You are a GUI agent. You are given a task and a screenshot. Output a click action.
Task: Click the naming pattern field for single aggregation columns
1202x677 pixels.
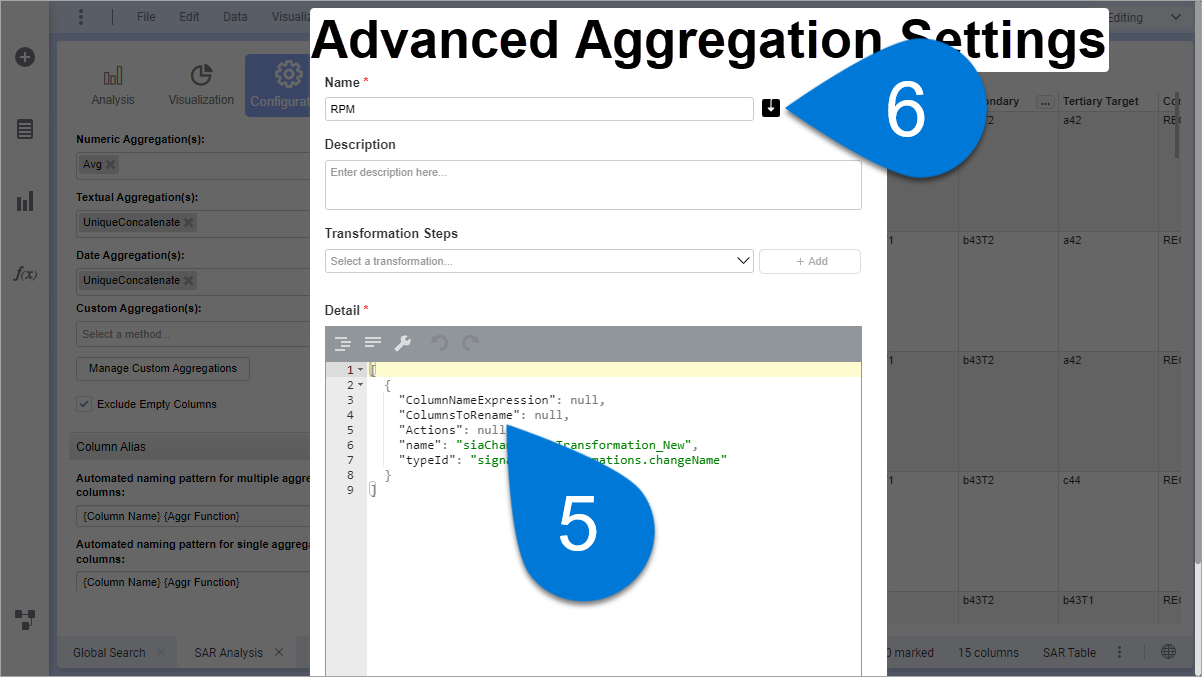coord(195,582)
